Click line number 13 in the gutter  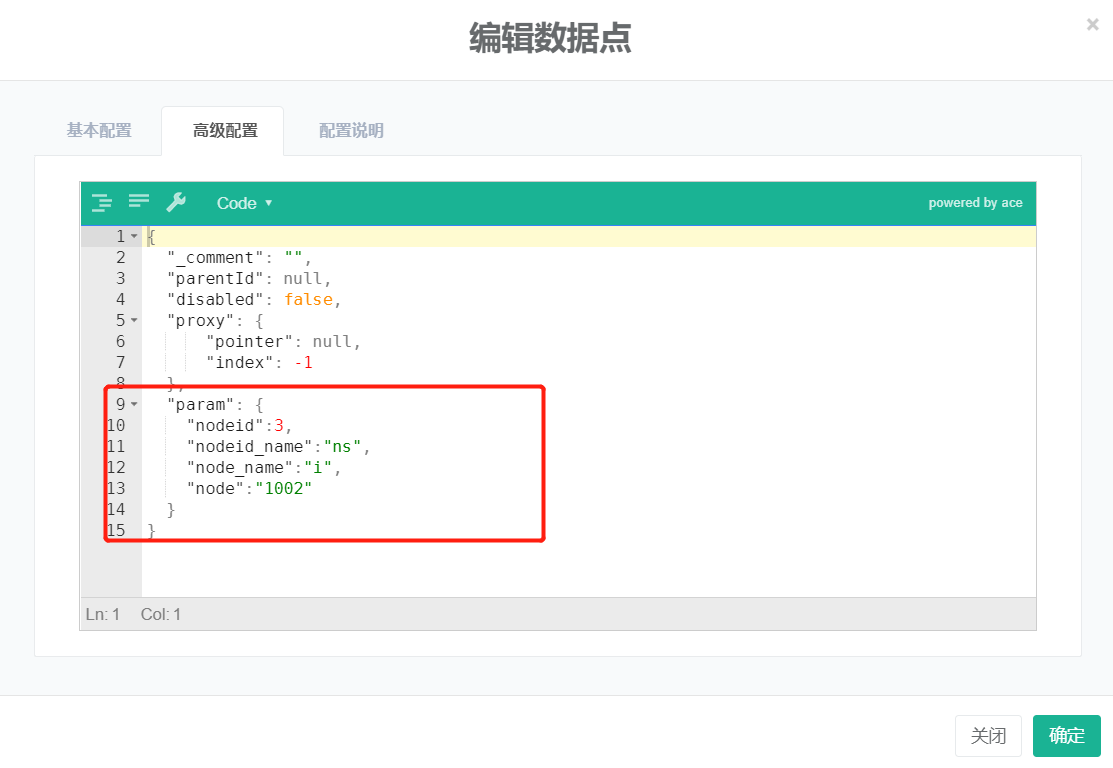pyautogui.click(x=116, y=489)
